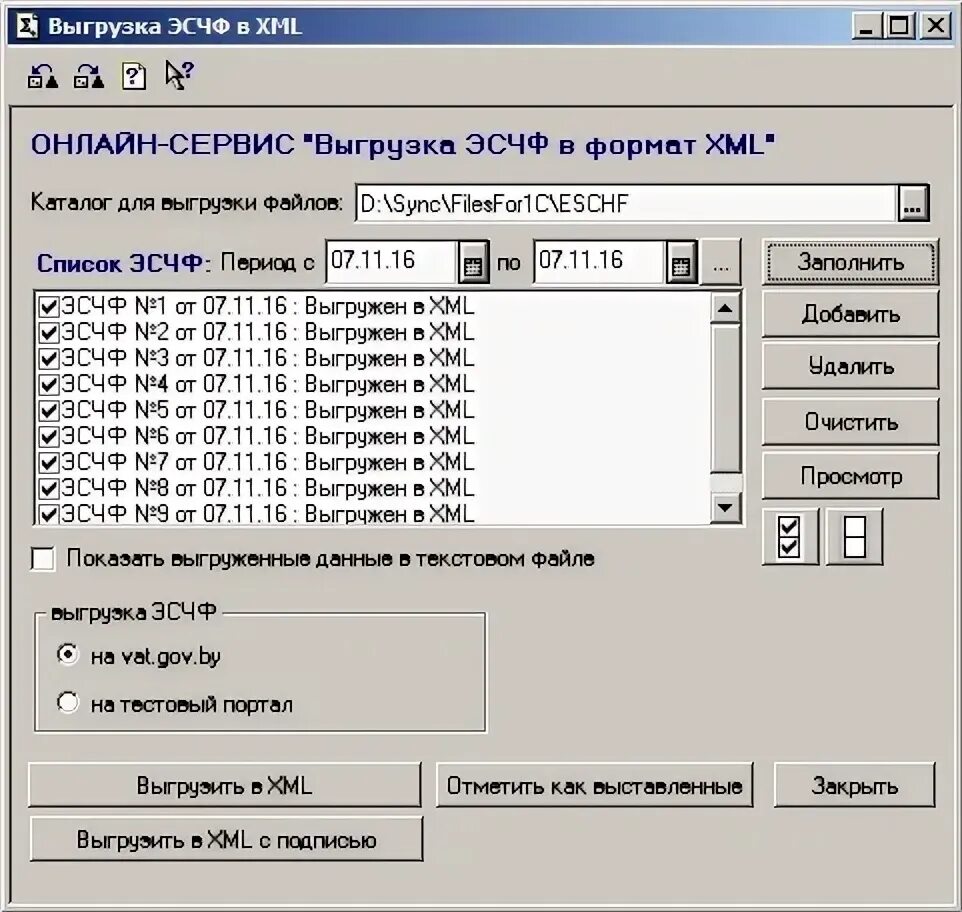Click the uncheck all items icon button
The height and width of the screenshot is (912, 962).
pyautogui.click(x=855, y=537)
